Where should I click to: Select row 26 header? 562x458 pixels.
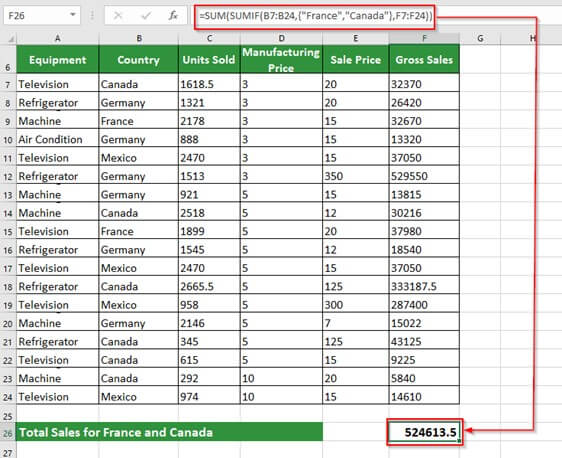pyautogui.click(x=8, y=433)
